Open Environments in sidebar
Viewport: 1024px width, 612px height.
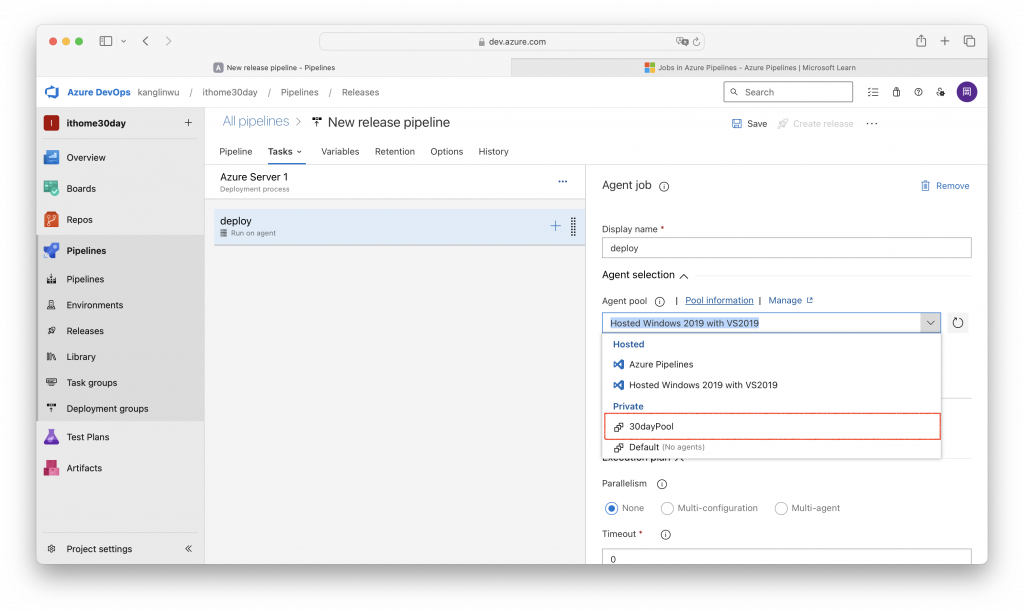coord(94,305)
